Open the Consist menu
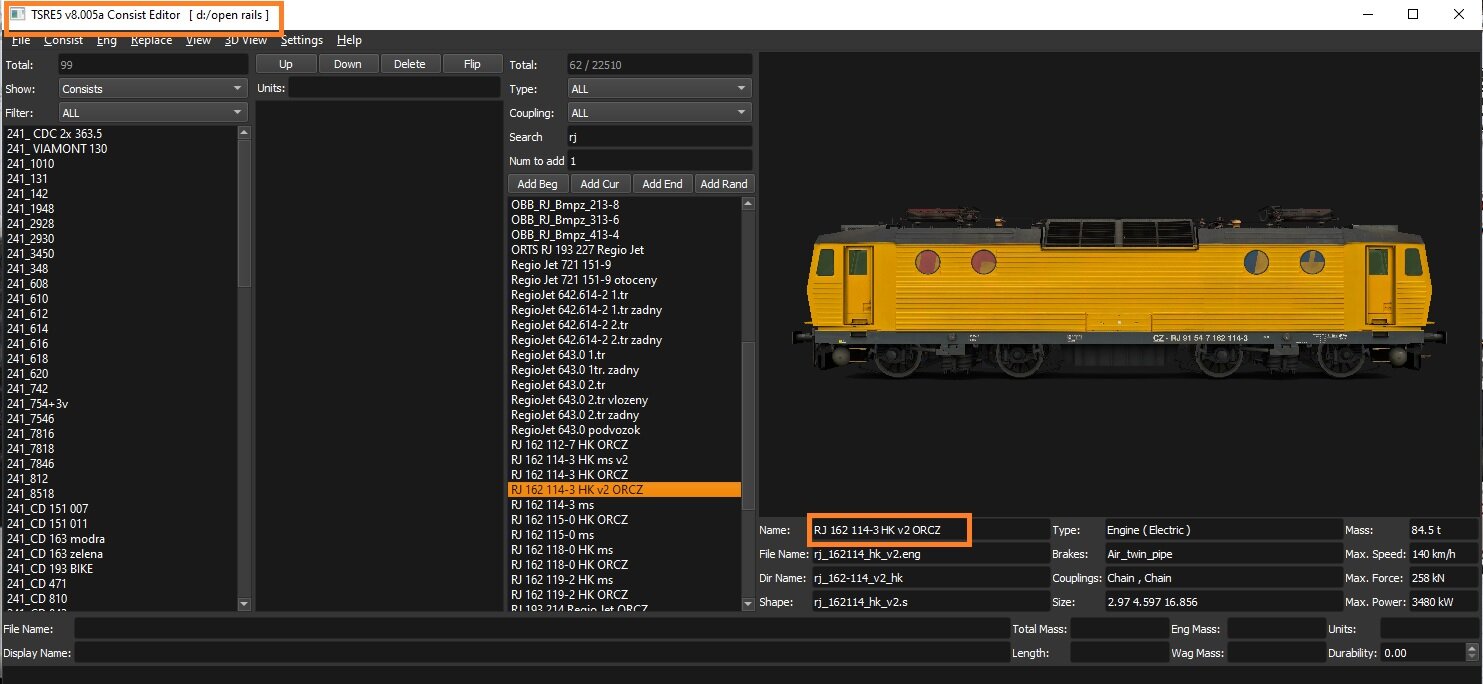The height and width of the screenshot is (684, 1483). pos(63,40)
